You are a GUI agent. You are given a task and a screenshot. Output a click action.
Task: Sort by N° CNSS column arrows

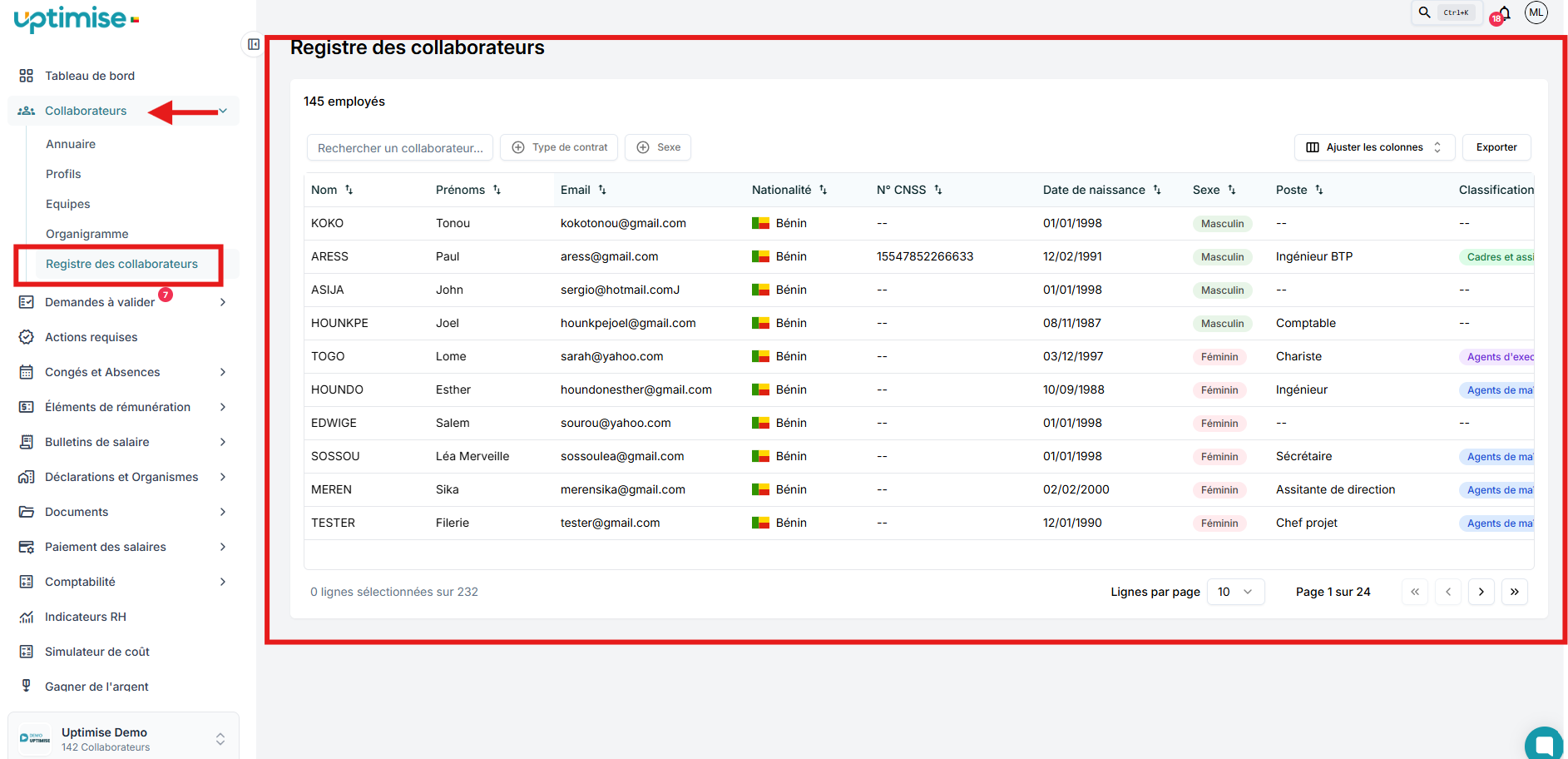[x=937, y=190]
